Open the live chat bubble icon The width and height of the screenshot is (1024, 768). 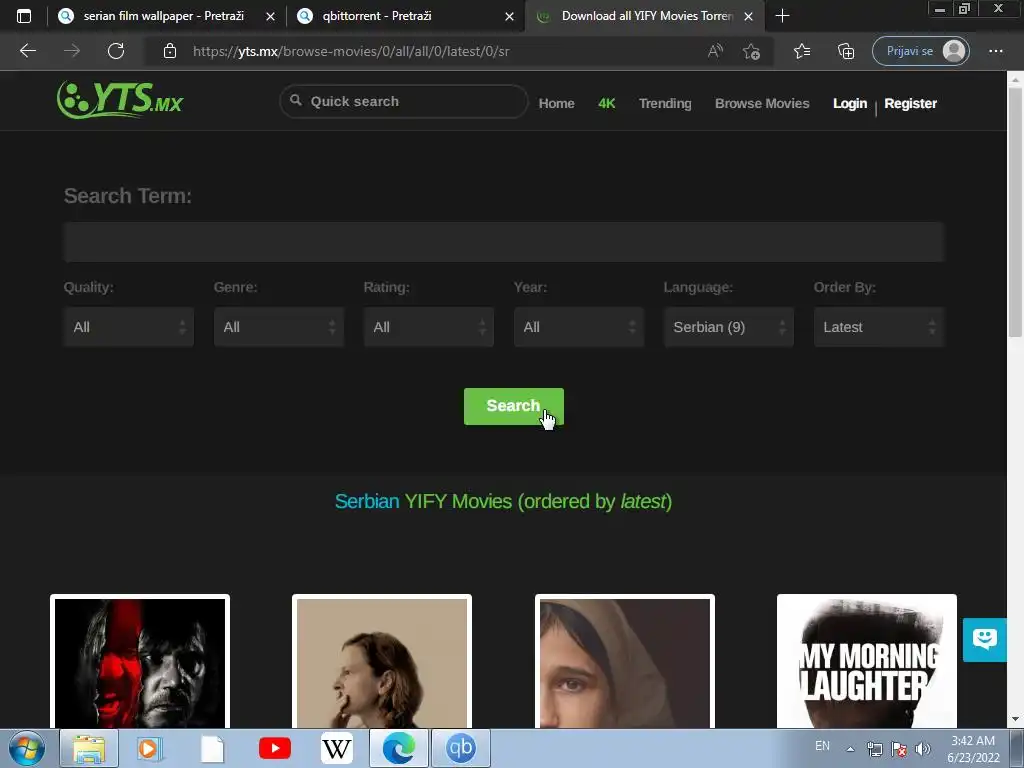click(x=984, y=639)
